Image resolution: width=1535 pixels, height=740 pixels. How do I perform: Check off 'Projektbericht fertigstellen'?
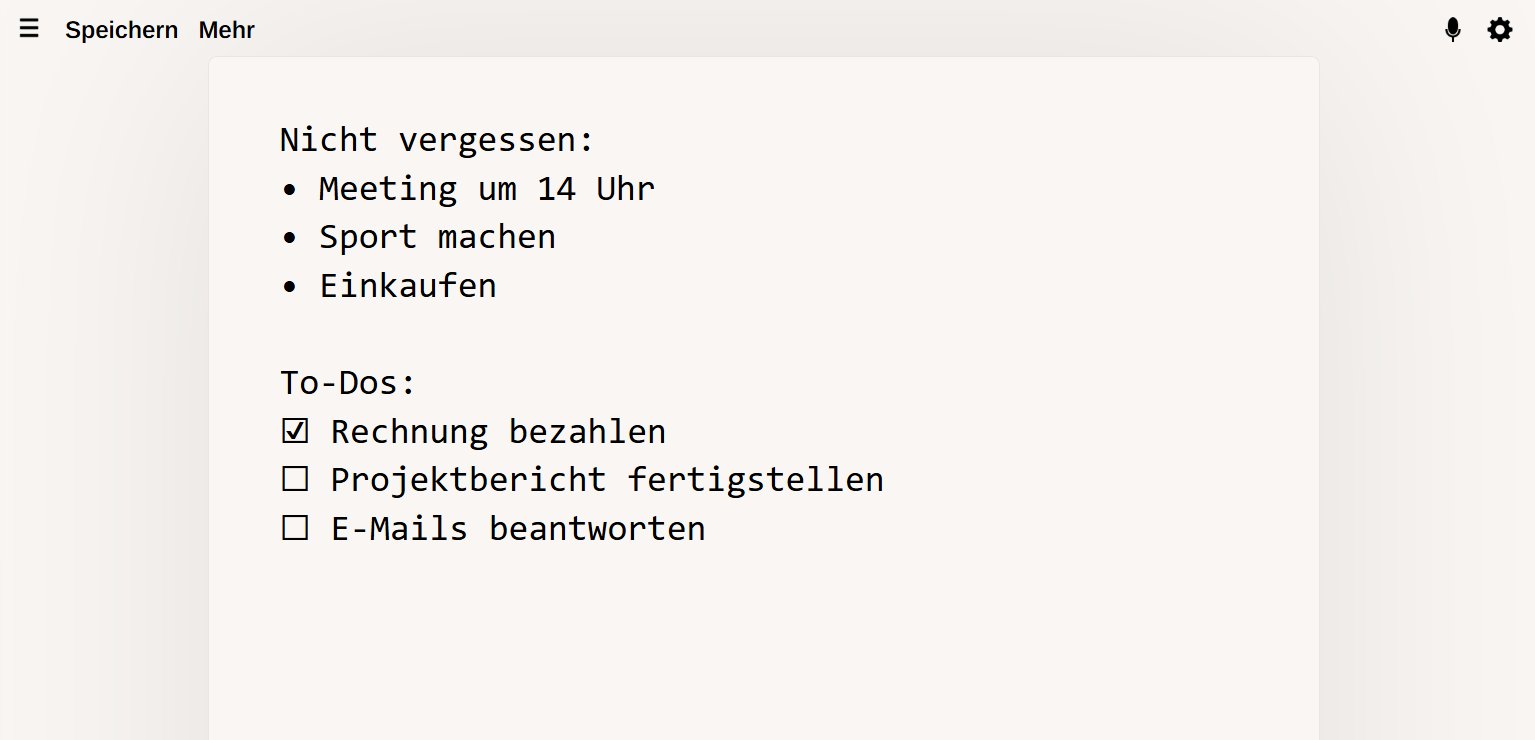tap(294, 477)
